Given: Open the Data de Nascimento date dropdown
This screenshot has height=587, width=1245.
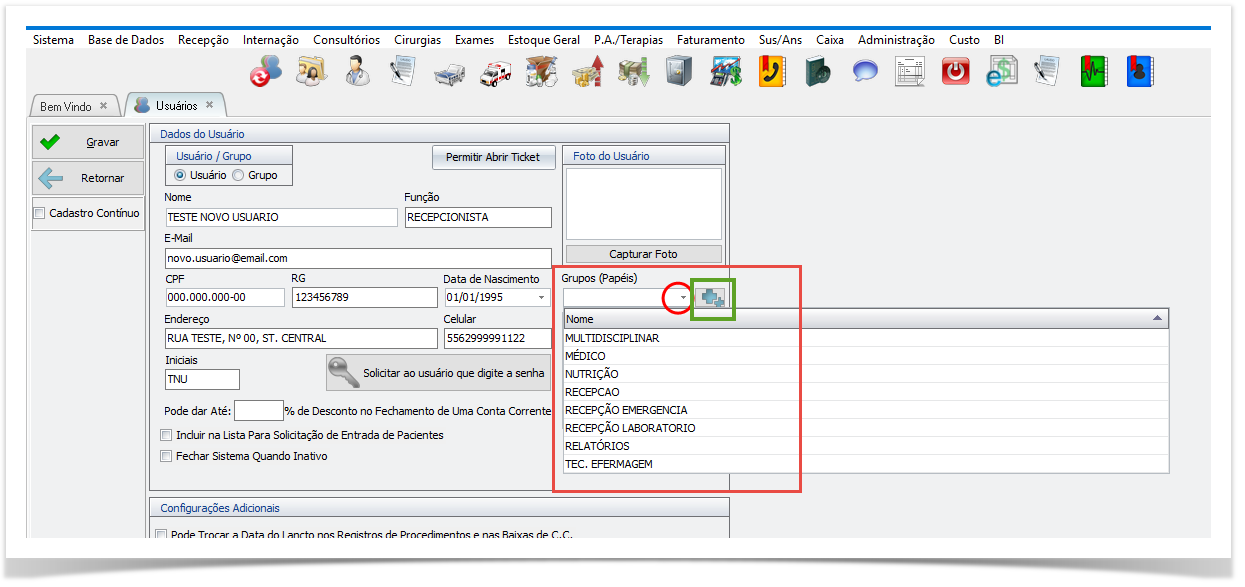Looking at the screenshot, I should point(542,298).
